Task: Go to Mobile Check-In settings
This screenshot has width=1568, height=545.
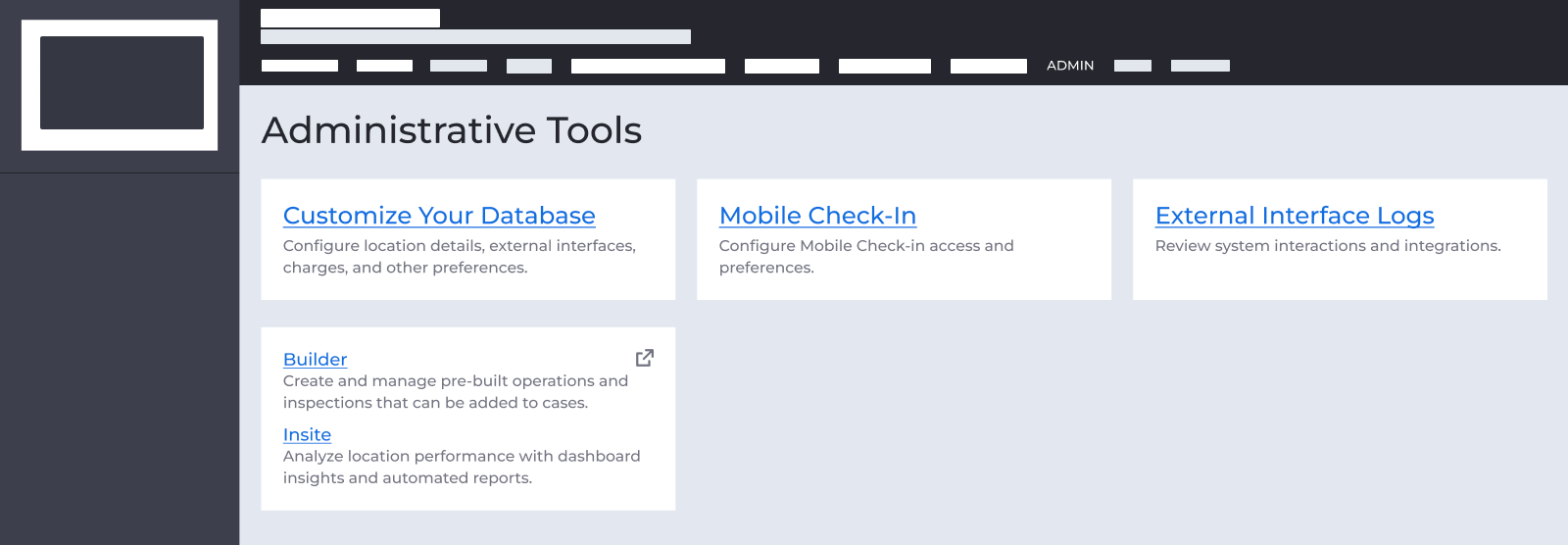Action: click(817, 216)
